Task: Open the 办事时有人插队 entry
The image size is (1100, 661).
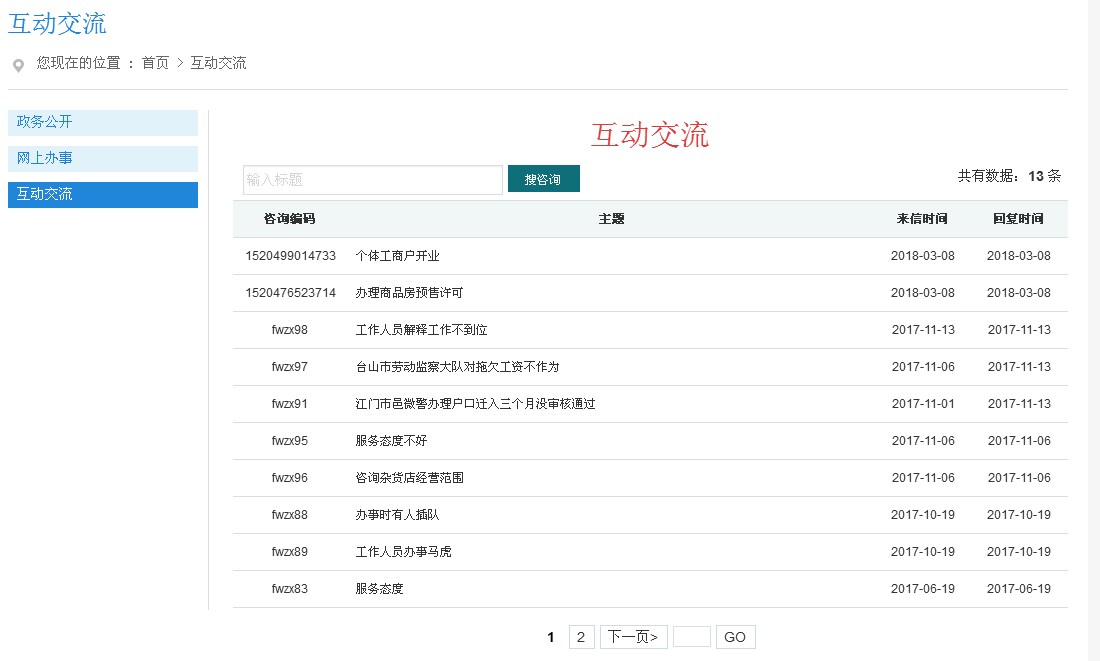Action: point(397,515)
